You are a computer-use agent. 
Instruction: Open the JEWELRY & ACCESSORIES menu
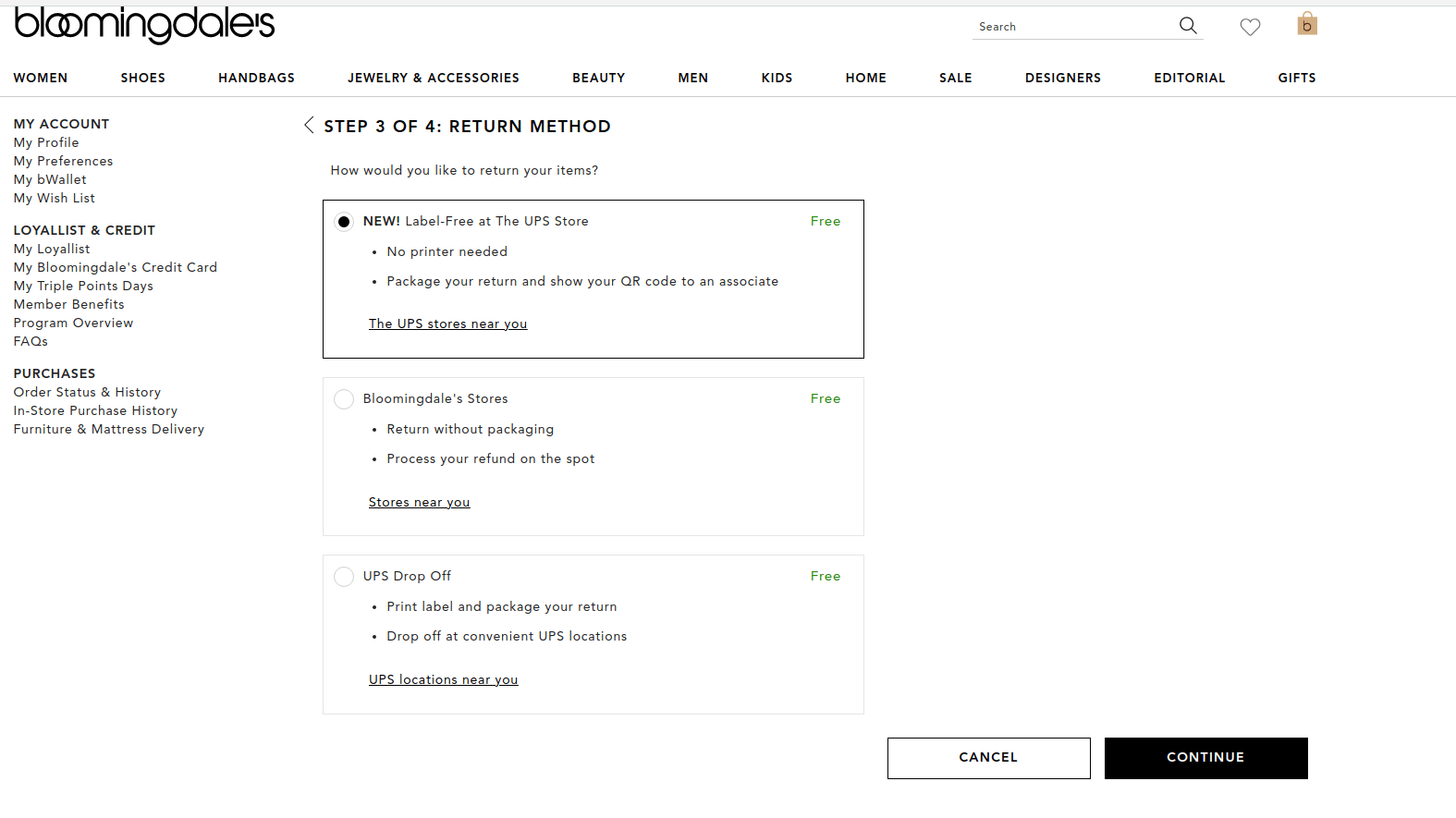pyautogui.click(x=433, y=78)
